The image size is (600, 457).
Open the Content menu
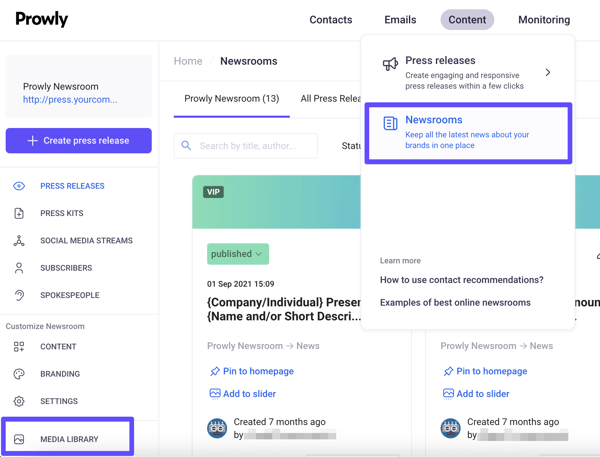pyautogui.click(x=467, y=20)
